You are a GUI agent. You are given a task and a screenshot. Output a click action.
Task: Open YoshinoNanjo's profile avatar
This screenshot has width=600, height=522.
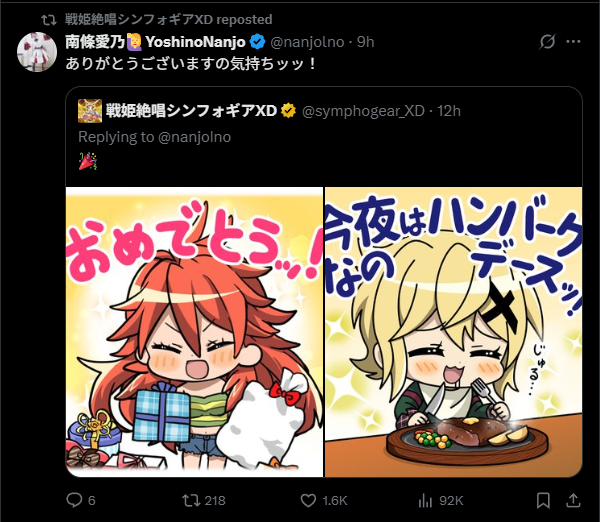click(x=37, y=52)
